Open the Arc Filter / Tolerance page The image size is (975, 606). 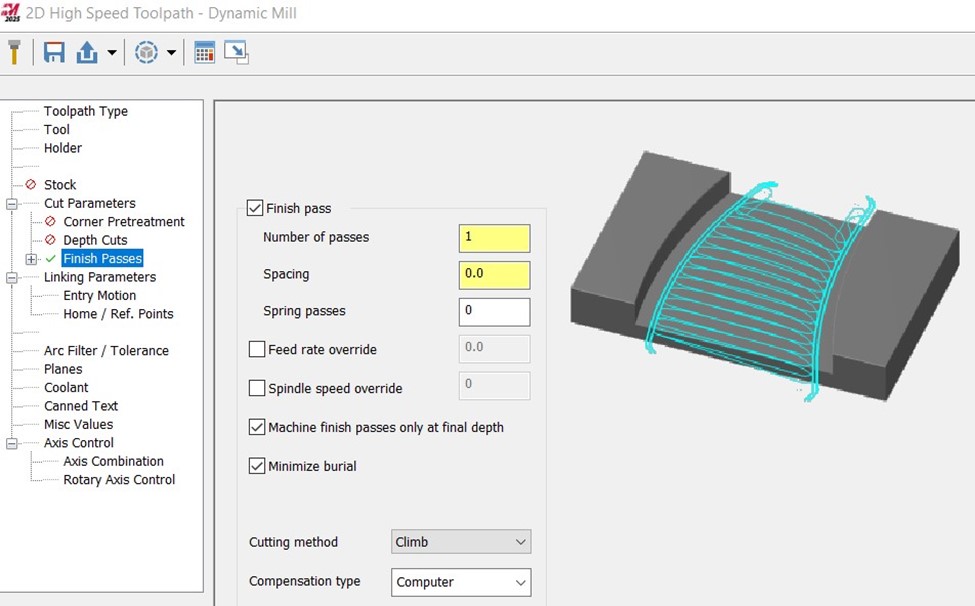(x=106, y=351)
